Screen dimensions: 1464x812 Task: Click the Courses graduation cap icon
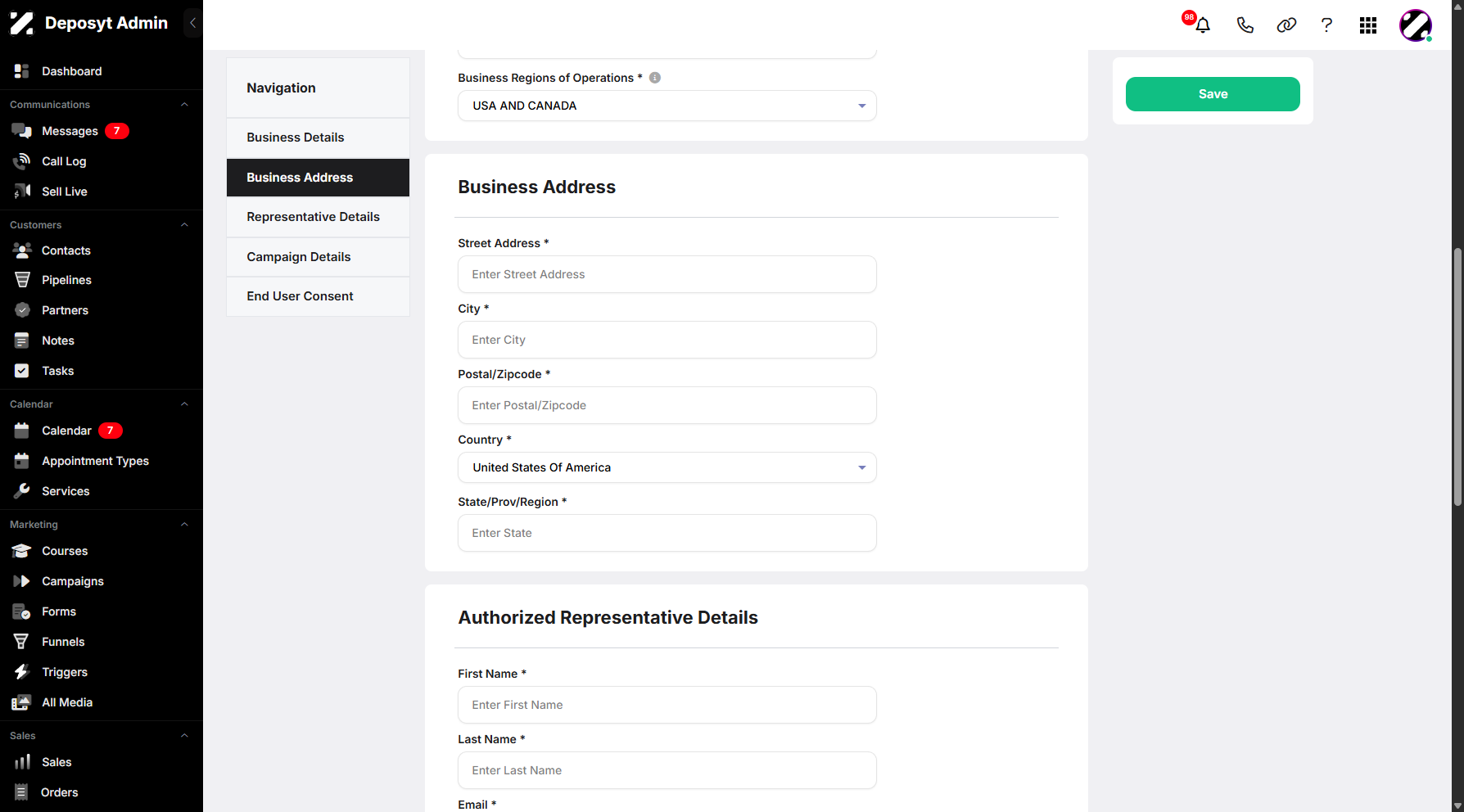click(x=22, y=551)
